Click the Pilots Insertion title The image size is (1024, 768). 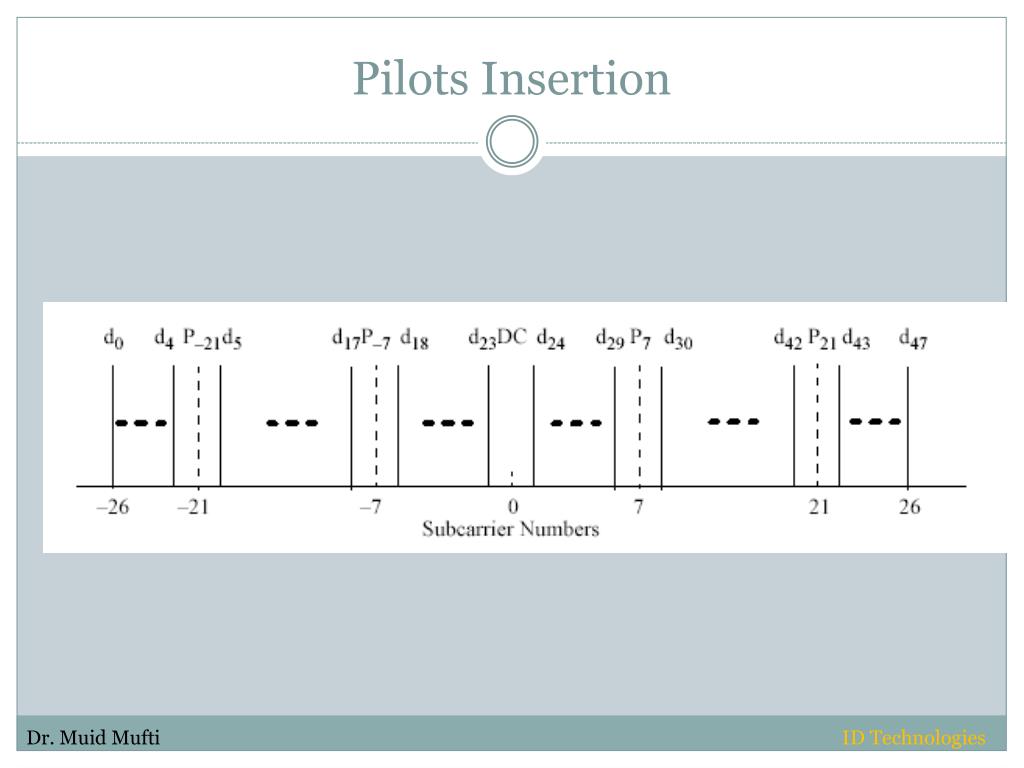click(511, 79)
